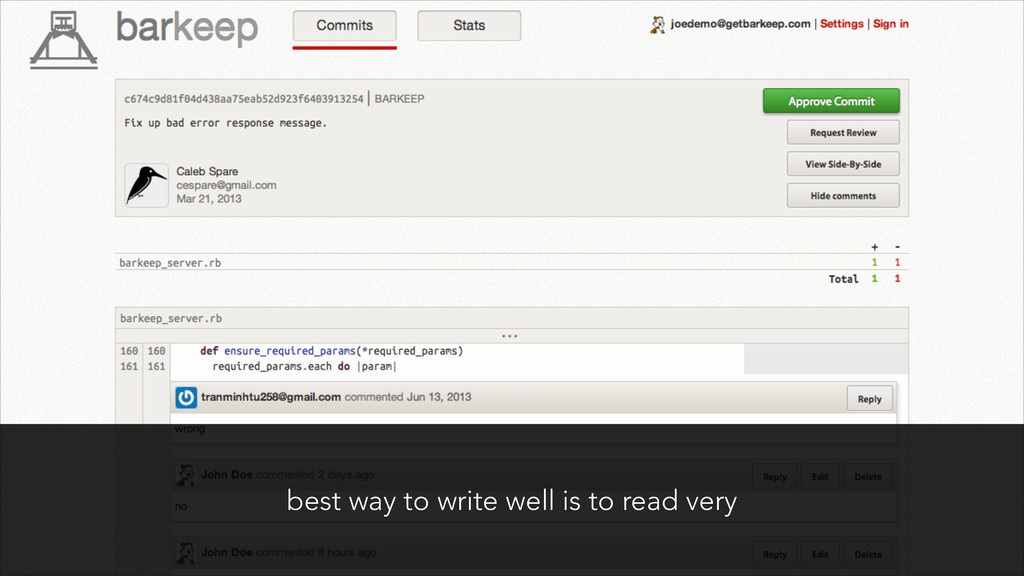Click the commit SHA hash text

(x=244, y=99)
